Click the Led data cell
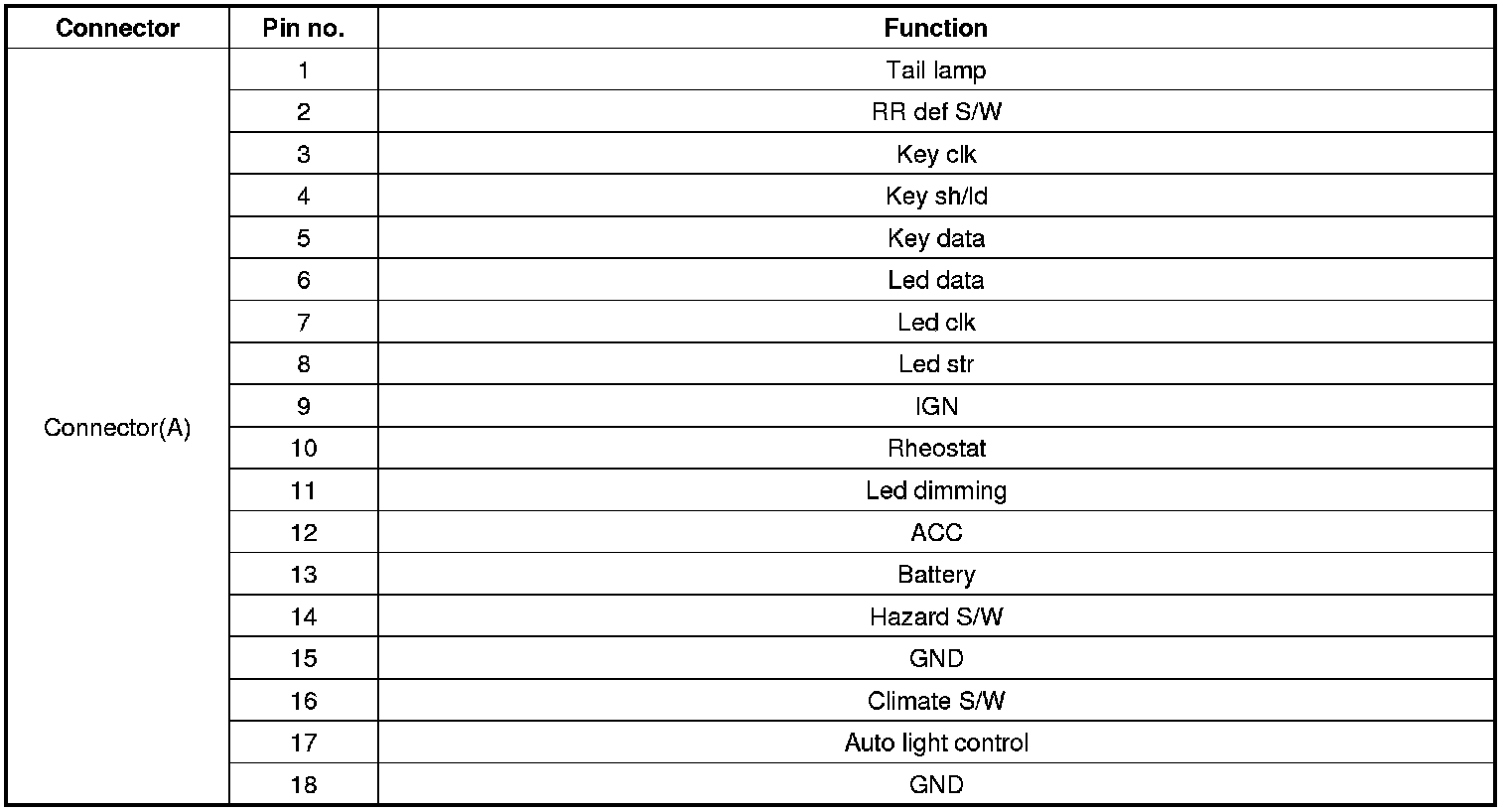Viewport: 1509px width, 812px height. click(x=935, y=280)
